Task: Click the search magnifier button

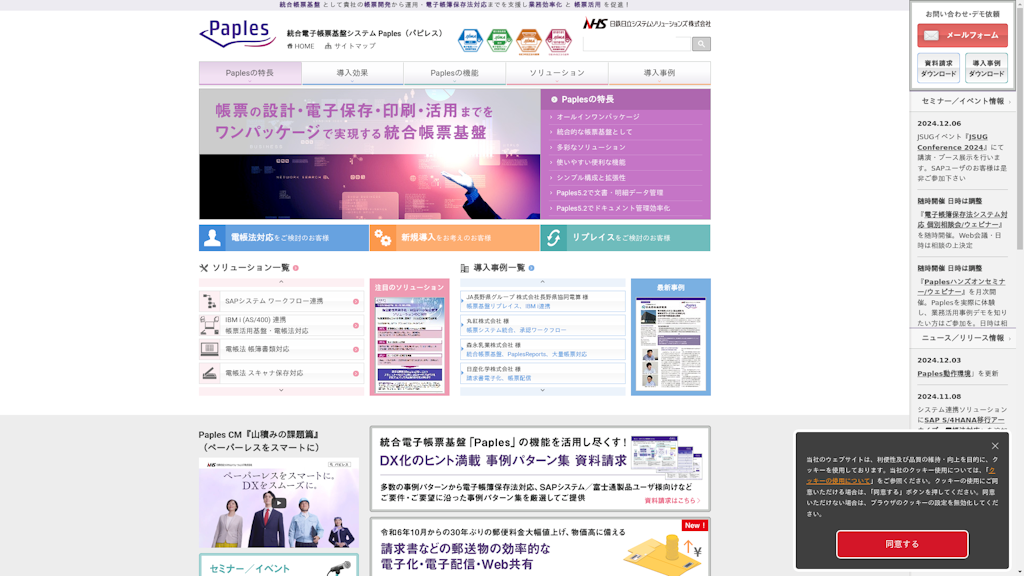Action: 701,44
